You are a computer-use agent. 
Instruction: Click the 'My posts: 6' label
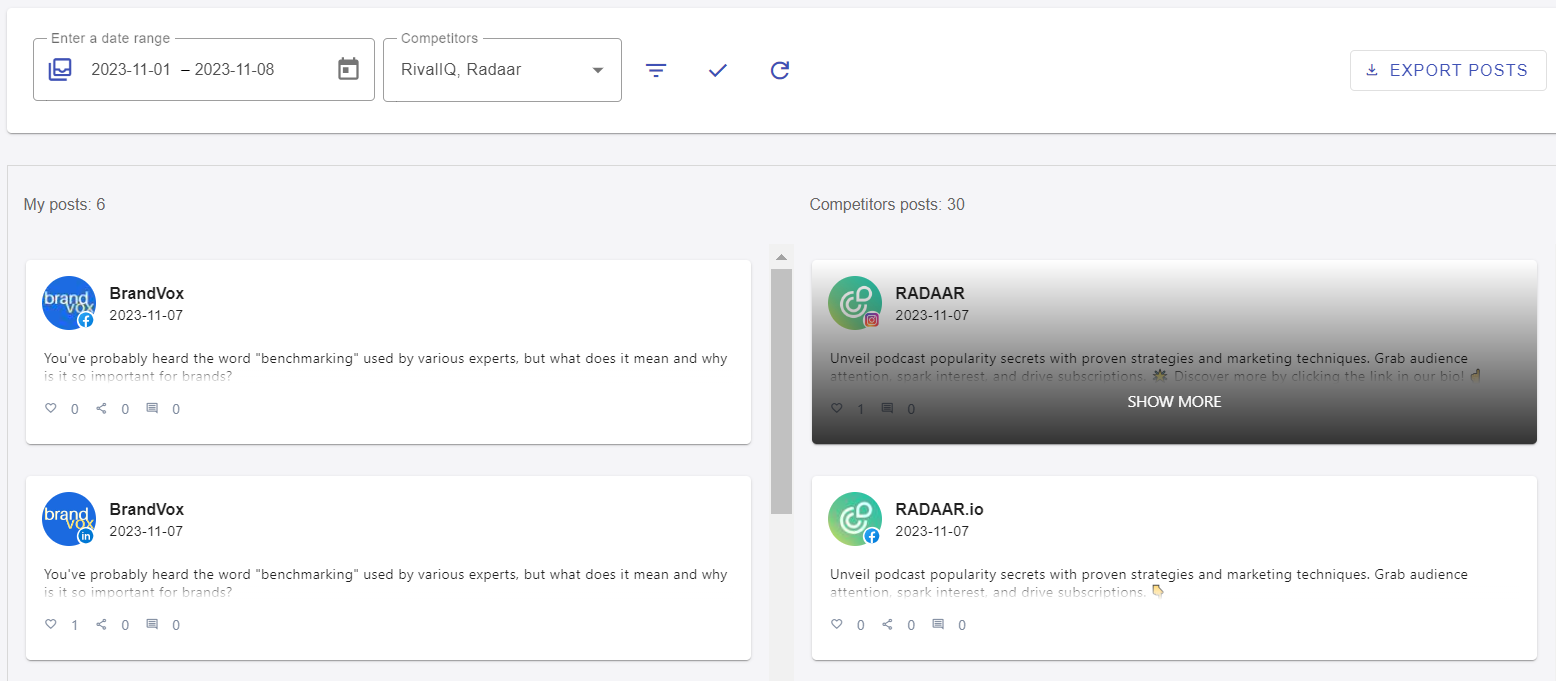pos(64,204)
